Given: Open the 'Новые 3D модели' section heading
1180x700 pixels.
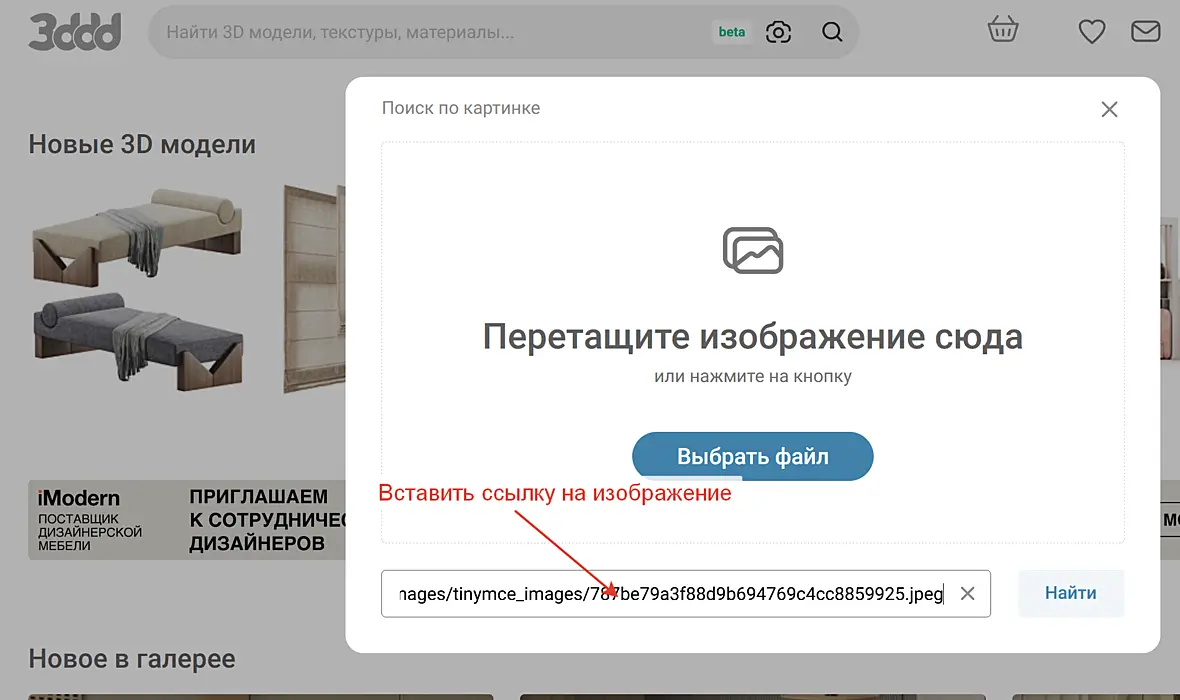Looking at the screenshot, I should (x=142, y=144).
